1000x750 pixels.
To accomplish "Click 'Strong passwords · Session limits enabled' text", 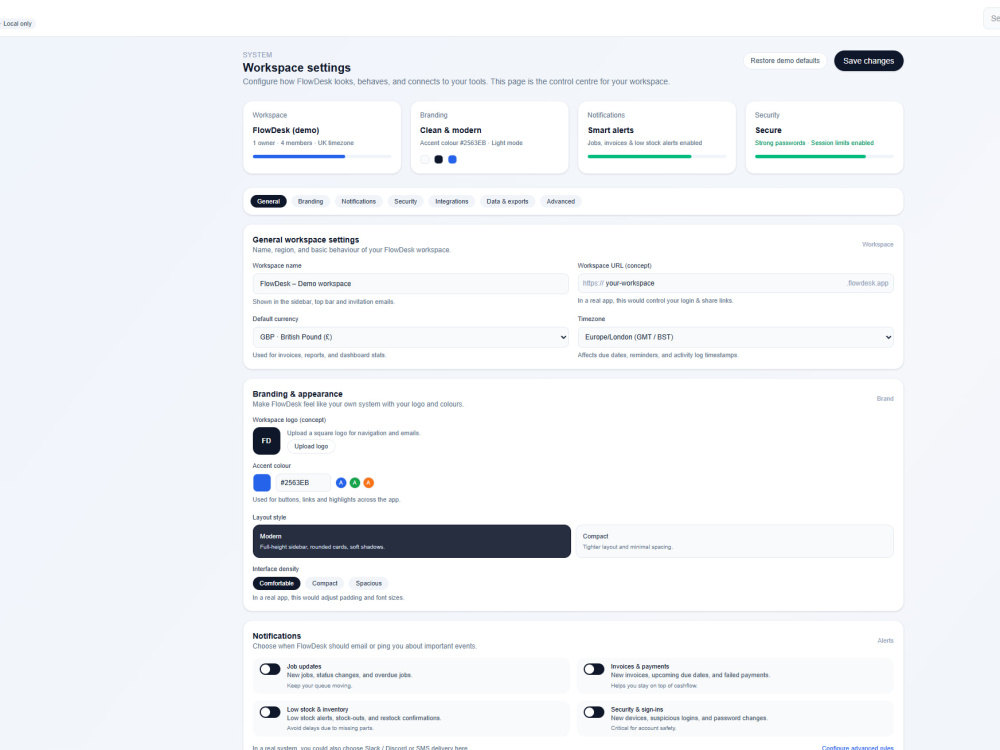I will click(x=814, y=143).
